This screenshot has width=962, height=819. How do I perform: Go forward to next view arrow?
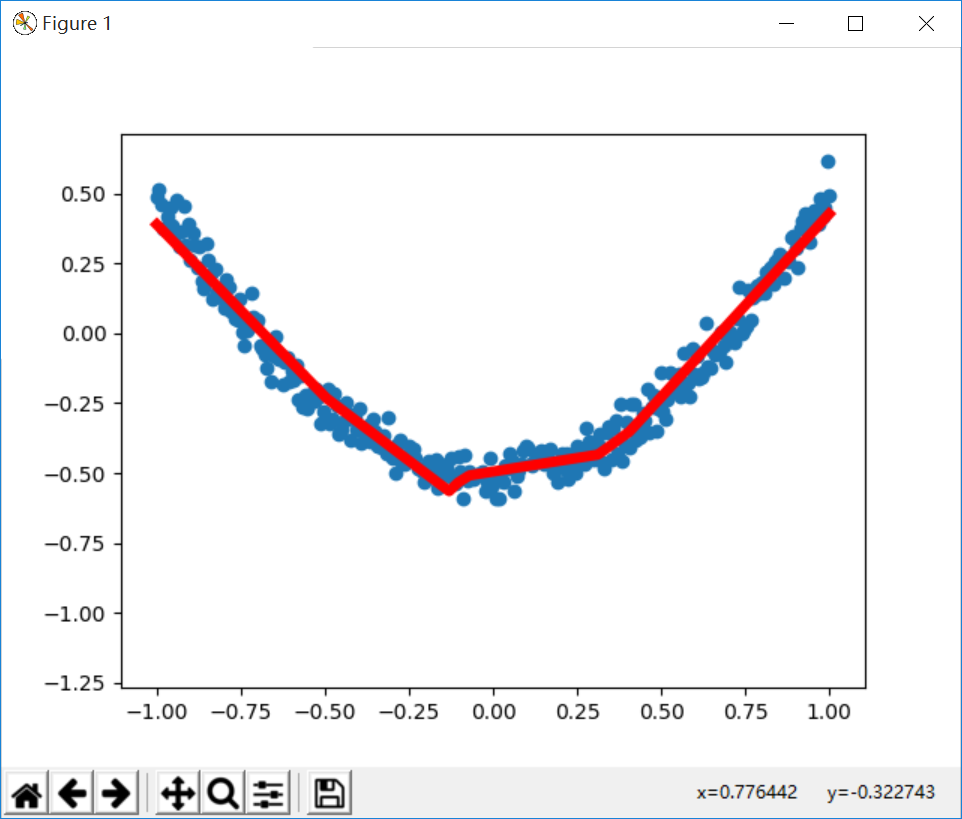click(116, 793)
